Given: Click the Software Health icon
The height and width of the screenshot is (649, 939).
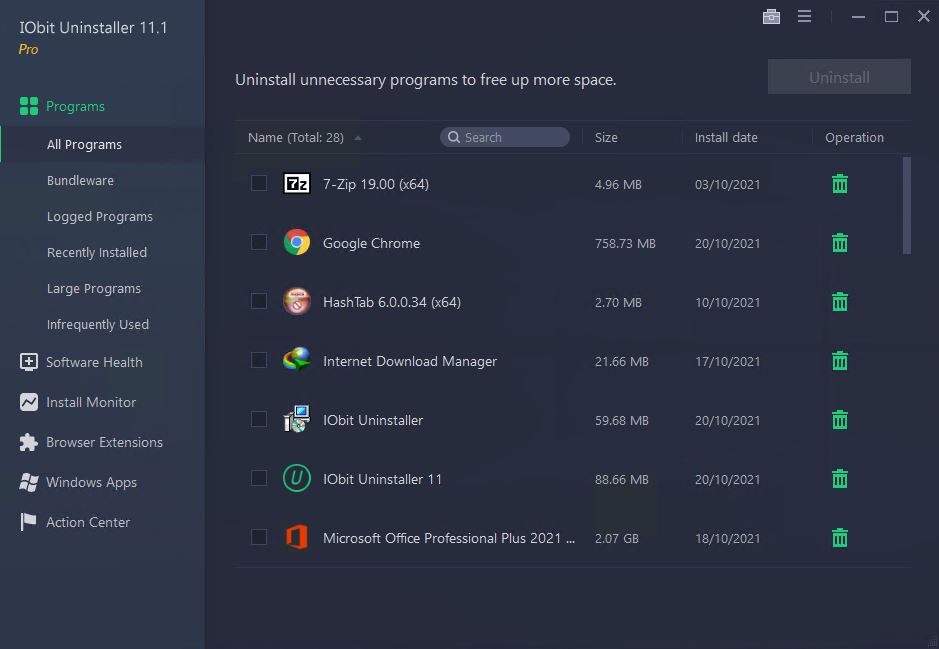Looking at the screenshot, I should [x=29, y=362].
